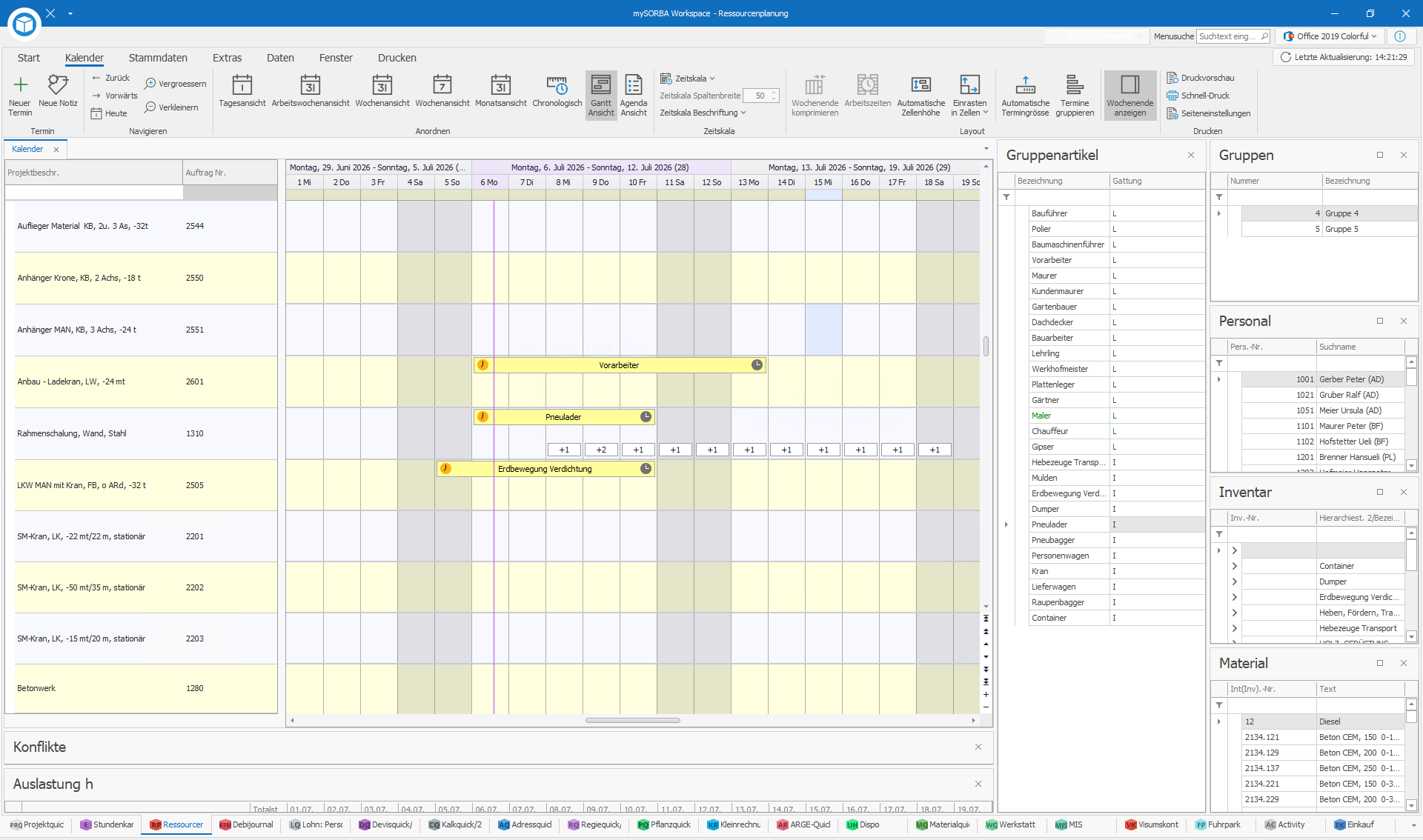Close the Konflikte panel
The height and width of the screenshot is (840, 1423).
coord(978,747)
